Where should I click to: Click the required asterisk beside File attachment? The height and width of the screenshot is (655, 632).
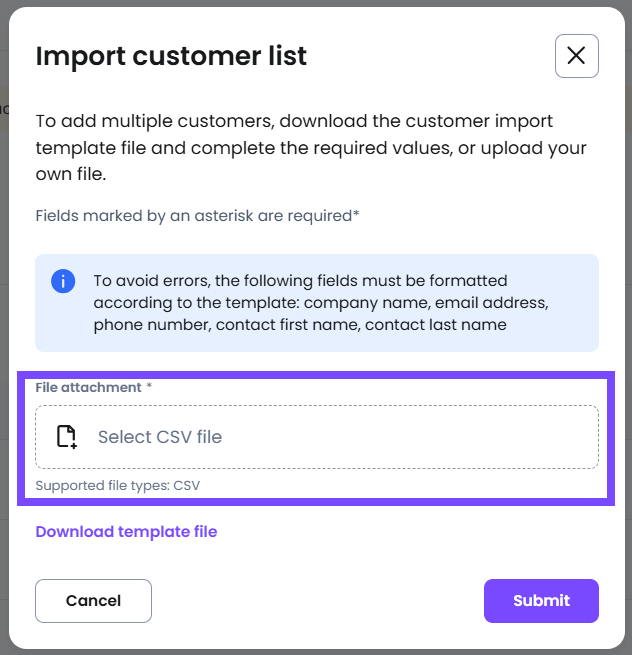tap(149, 386)
